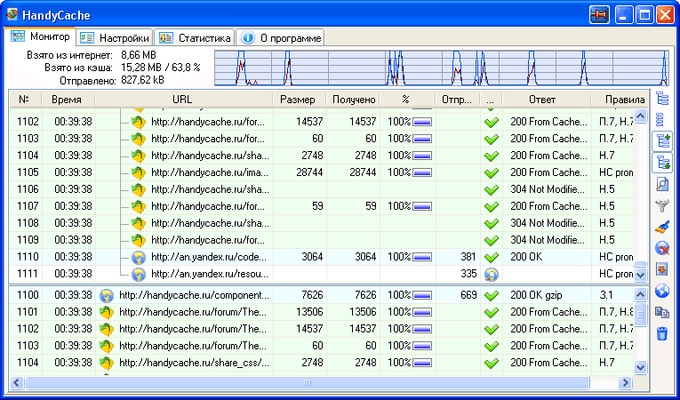Click the green check of lower row 1100
680x400 pixels.
[x=491, y=296]
